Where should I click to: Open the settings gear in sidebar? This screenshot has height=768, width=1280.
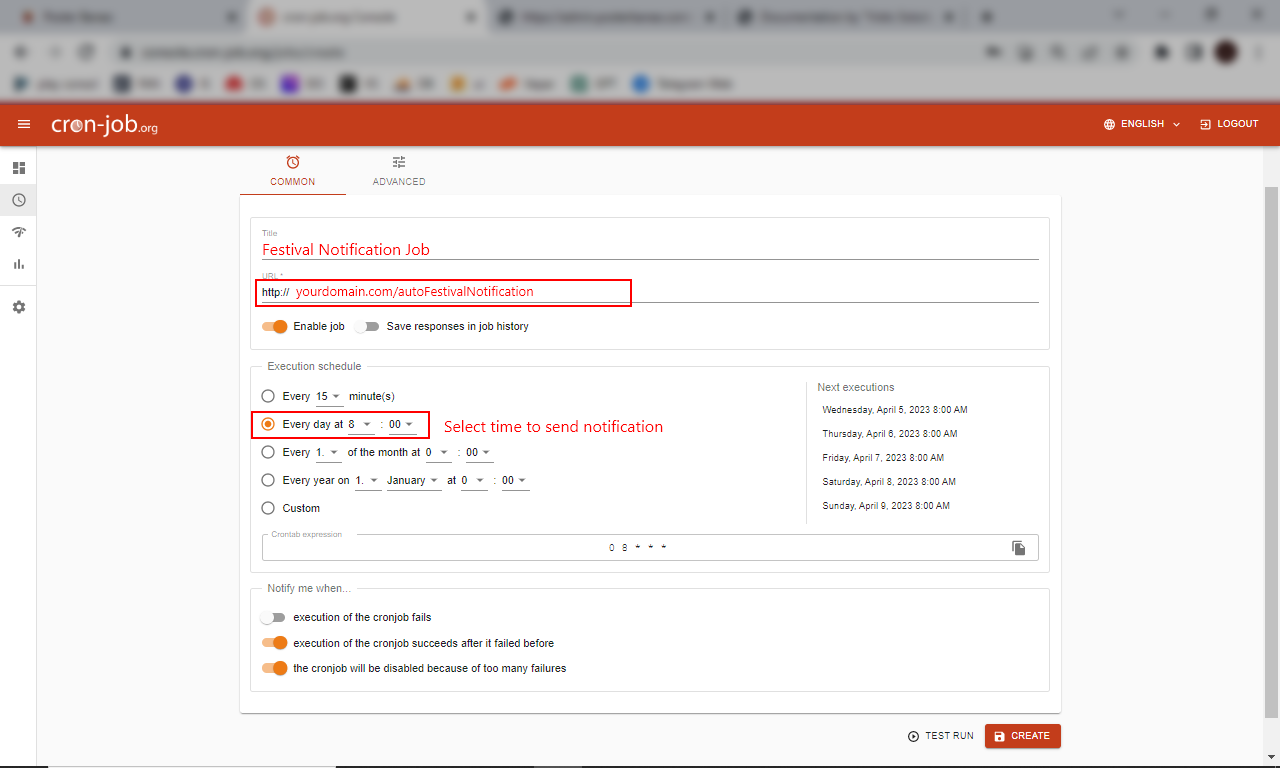coord(18,307)
